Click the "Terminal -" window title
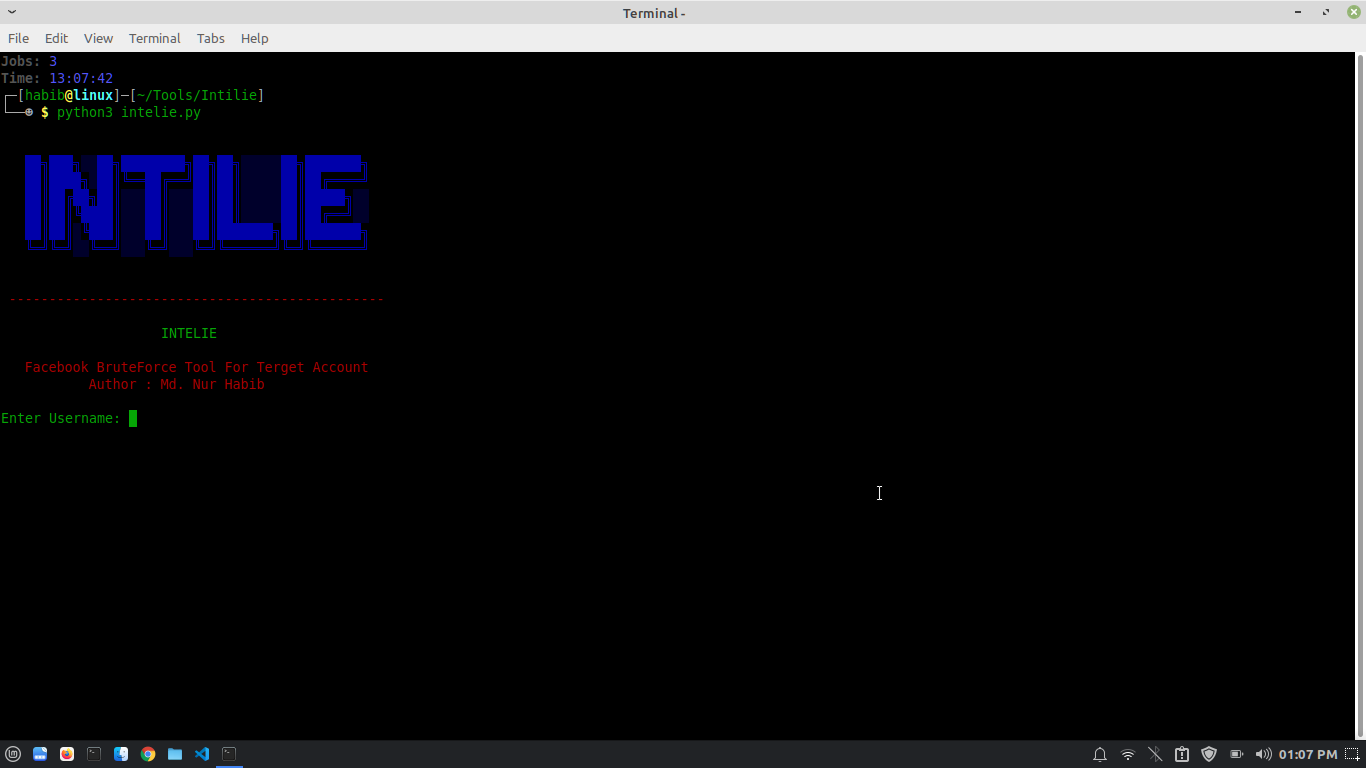This screenshot has height=768, width=1366. click(x=654, y=13)
